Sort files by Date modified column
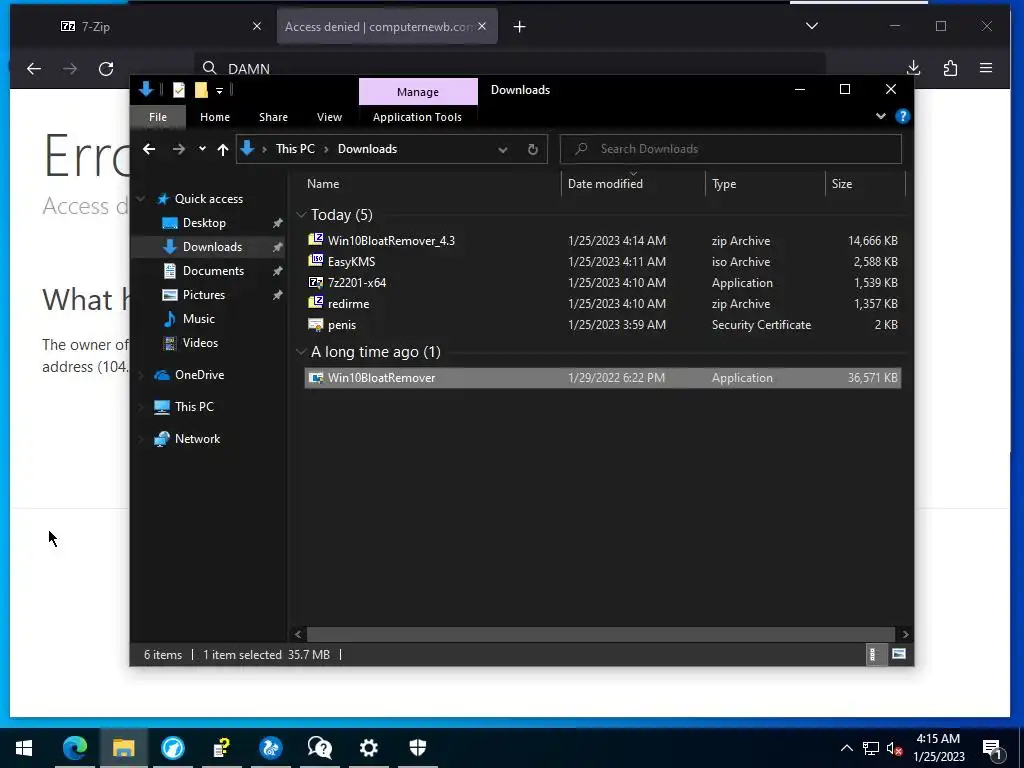Image resolution: width=1024 pixels, height=768 pixels. pyautogui.click(x=605, y=184)
